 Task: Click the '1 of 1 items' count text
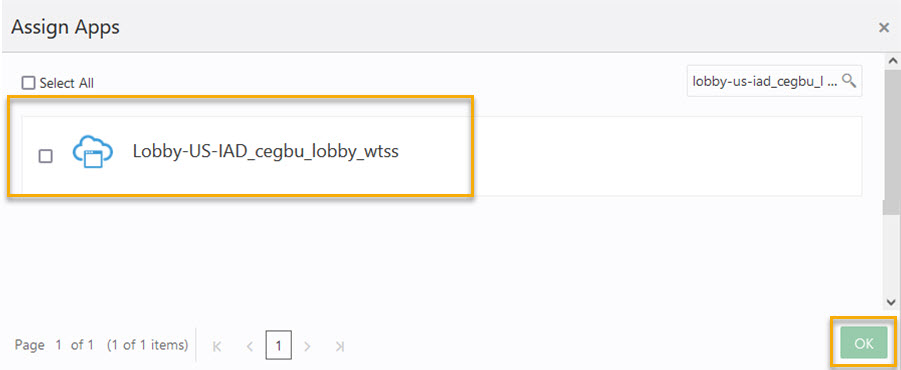148,345
